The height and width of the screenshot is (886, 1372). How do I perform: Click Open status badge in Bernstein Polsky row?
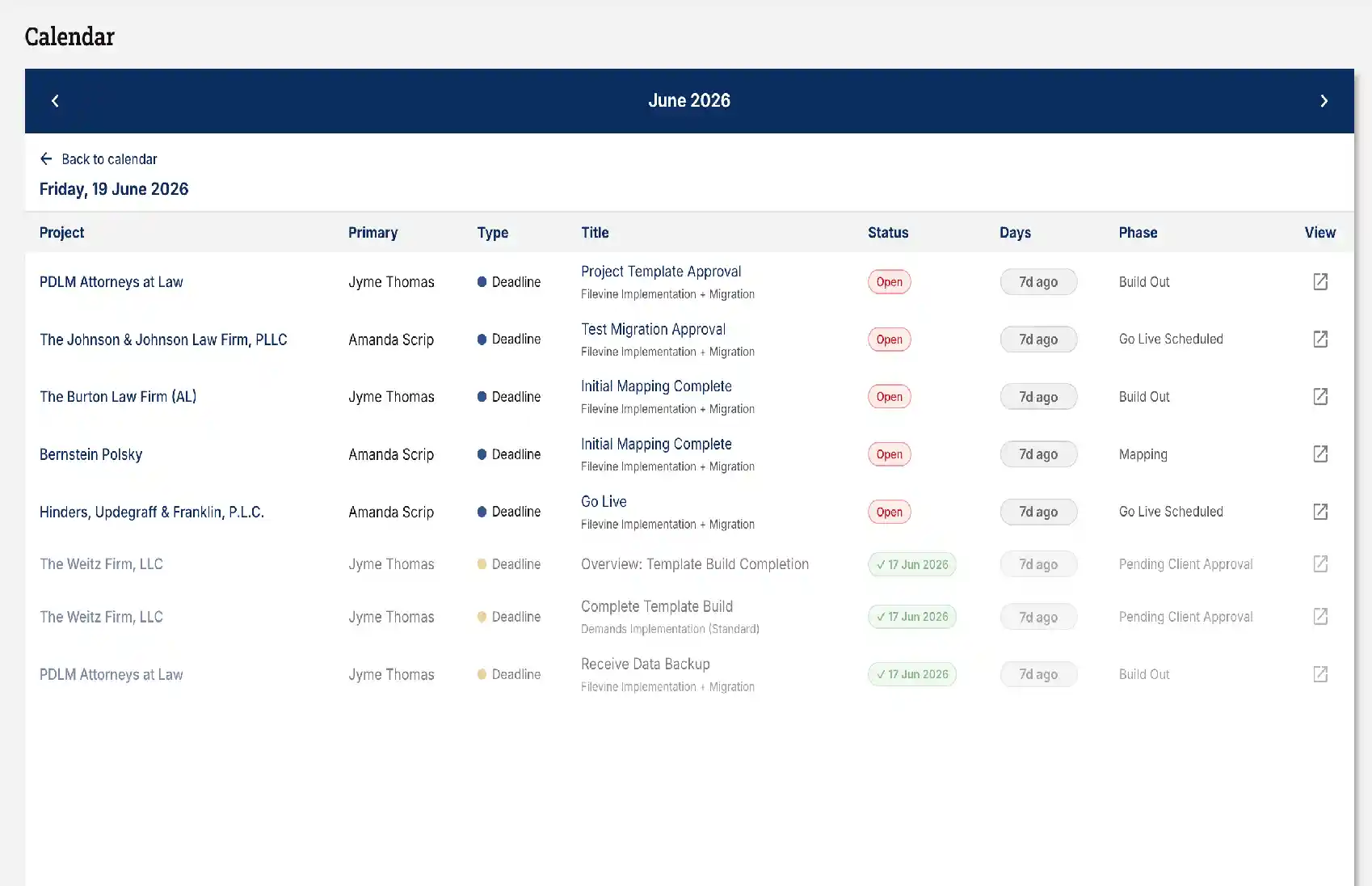click(x=889, y=454)
